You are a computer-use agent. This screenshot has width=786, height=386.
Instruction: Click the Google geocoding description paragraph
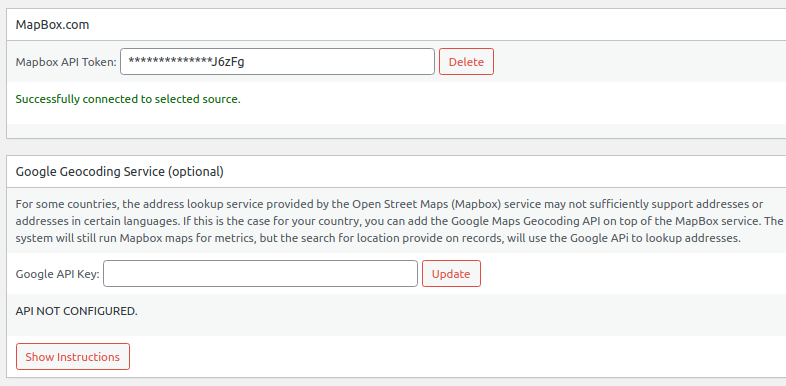[399, 221]
